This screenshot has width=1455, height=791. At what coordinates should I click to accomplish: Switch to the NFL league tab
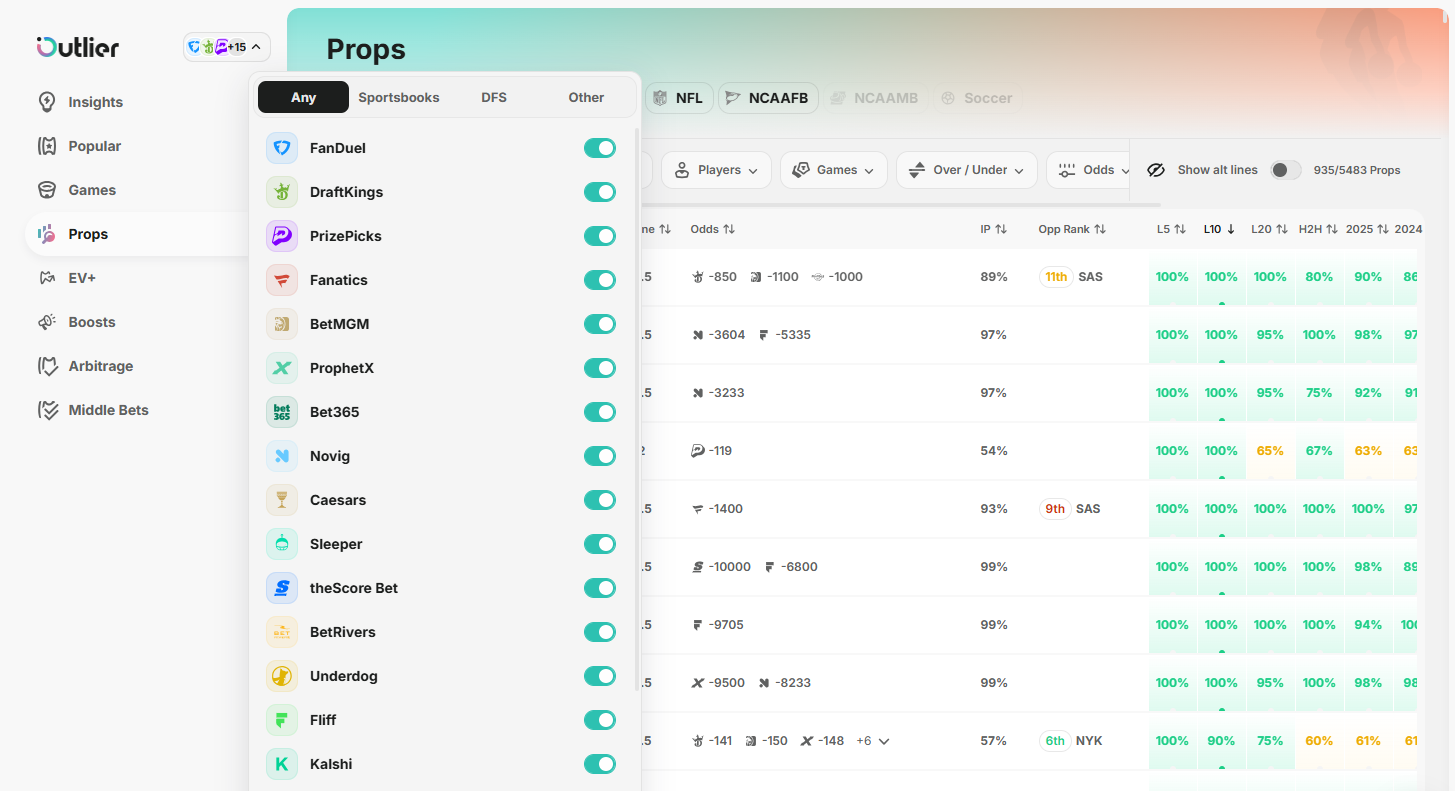(x=679, y=98)
